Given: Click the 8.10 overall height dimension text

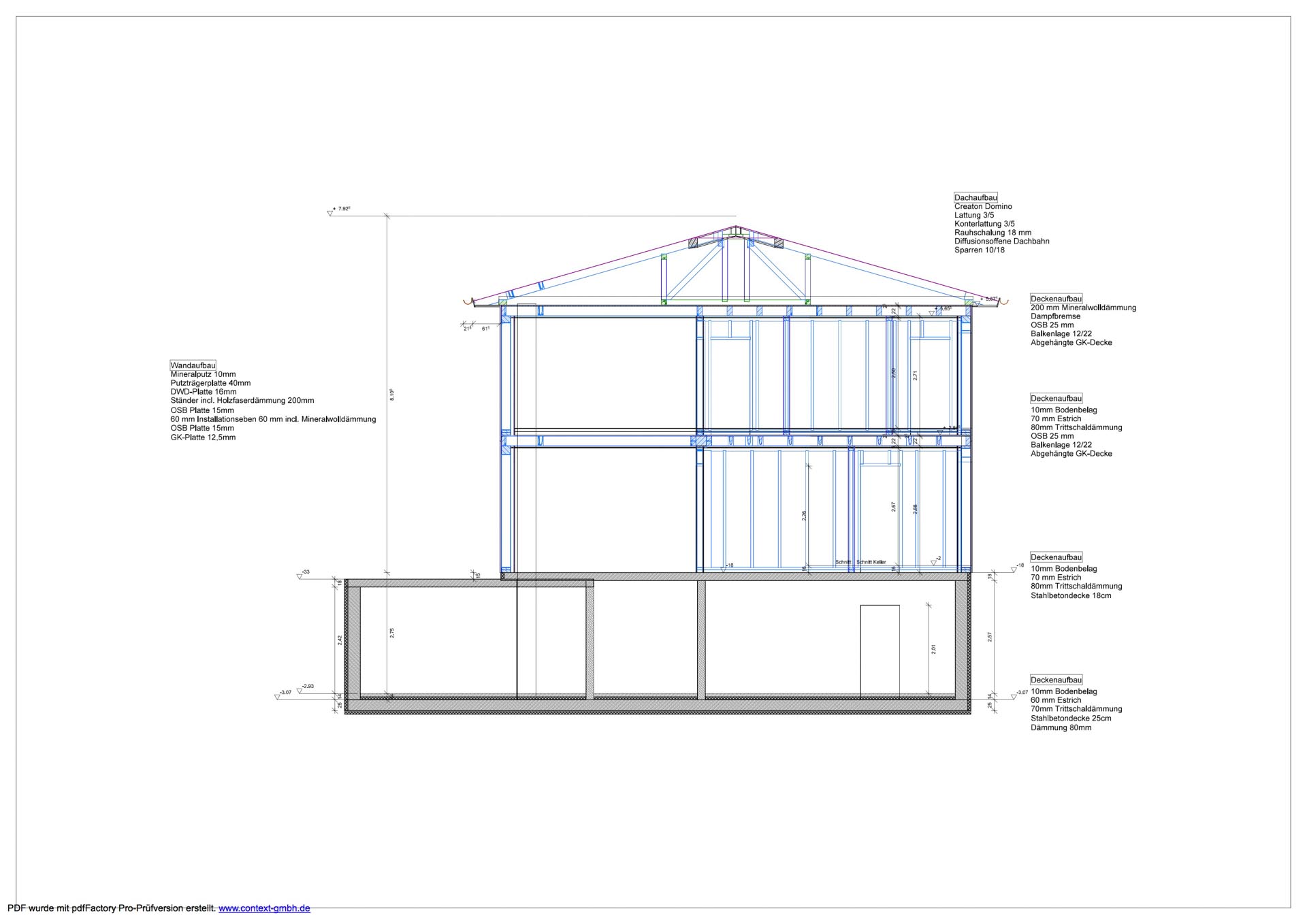Looking at the screenshot, I should (392, 395).
